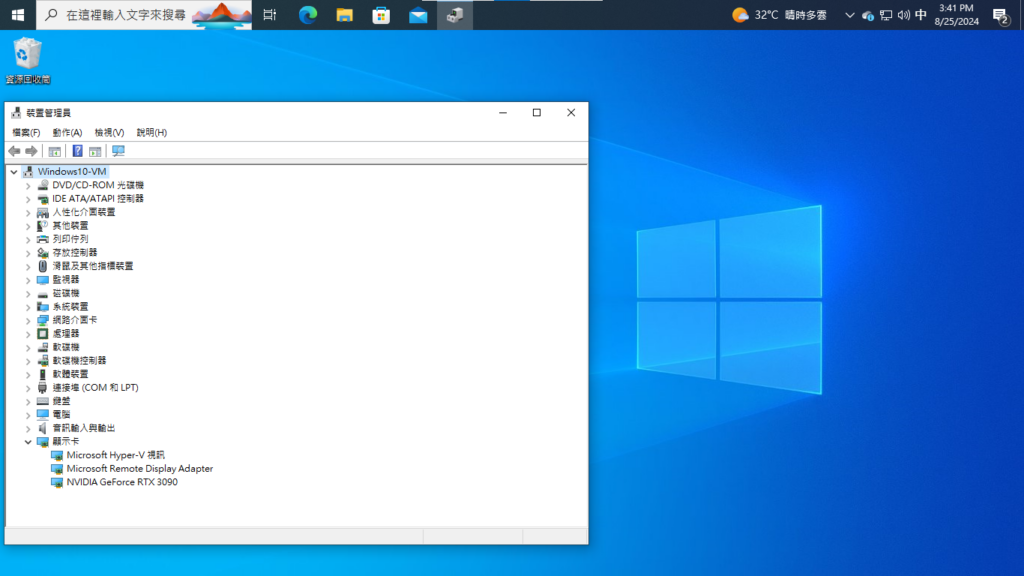Expand the 監視器 monitors arrow

click(x=28, y=280)
